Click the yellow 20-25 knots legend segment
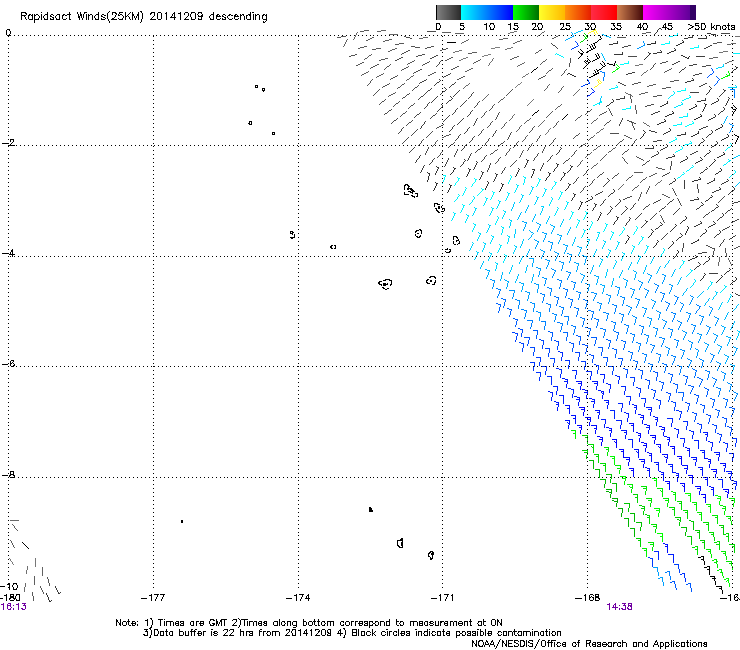This screenshot has width=740, height=650. 552,12
